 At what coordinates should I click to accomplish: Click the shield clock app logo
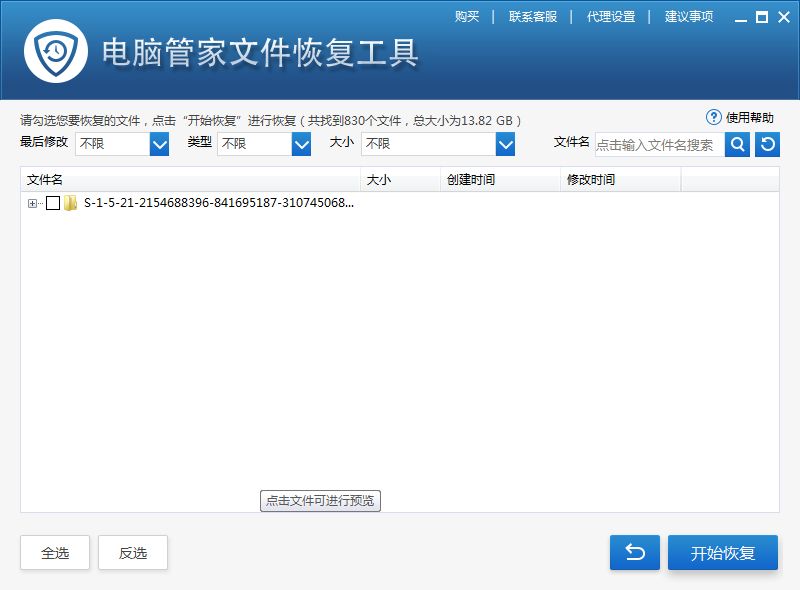click(x=56, y=51)
